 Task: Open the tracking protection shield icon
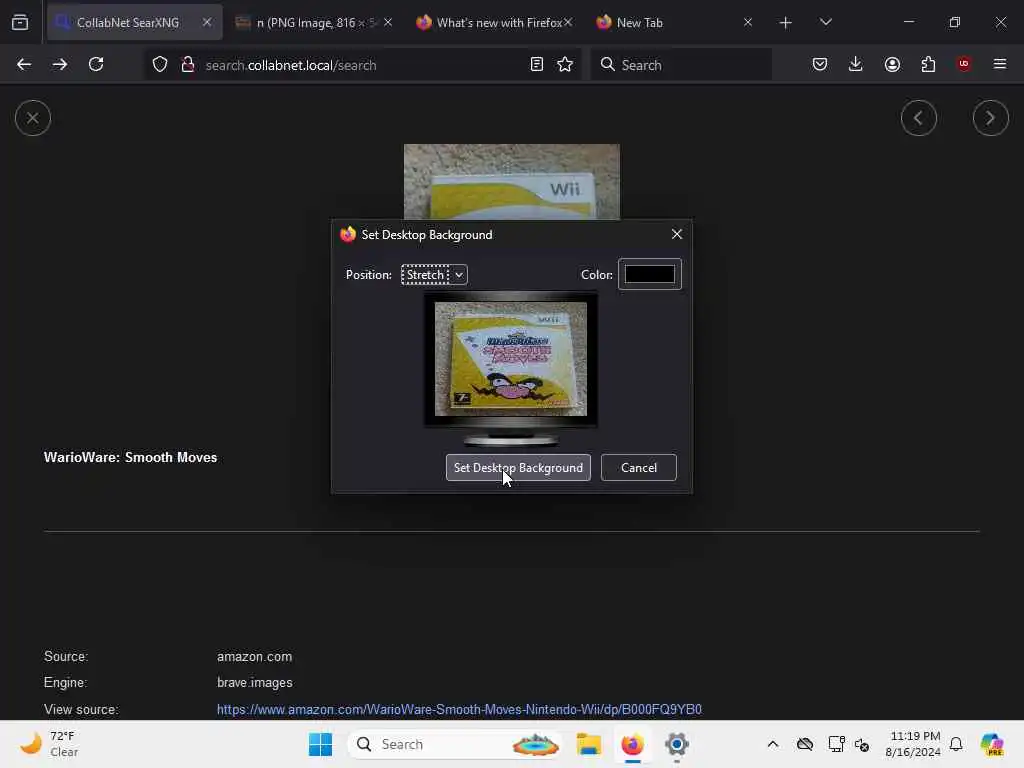[x=160, y=64]
